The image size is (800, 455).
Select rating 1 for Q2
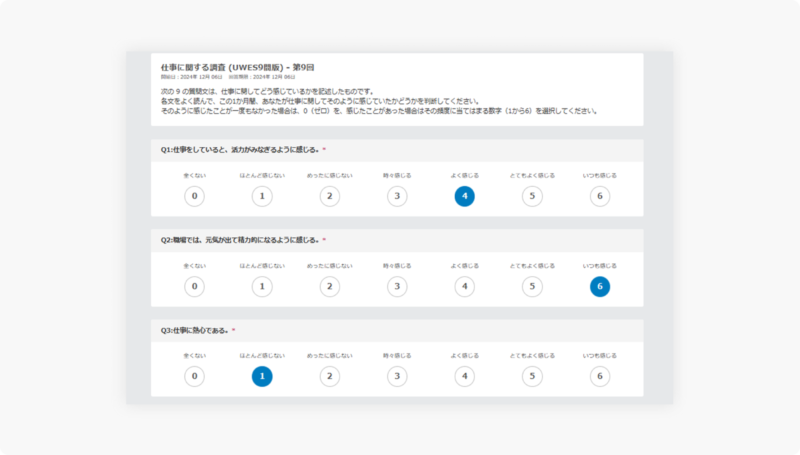(262, 286)
